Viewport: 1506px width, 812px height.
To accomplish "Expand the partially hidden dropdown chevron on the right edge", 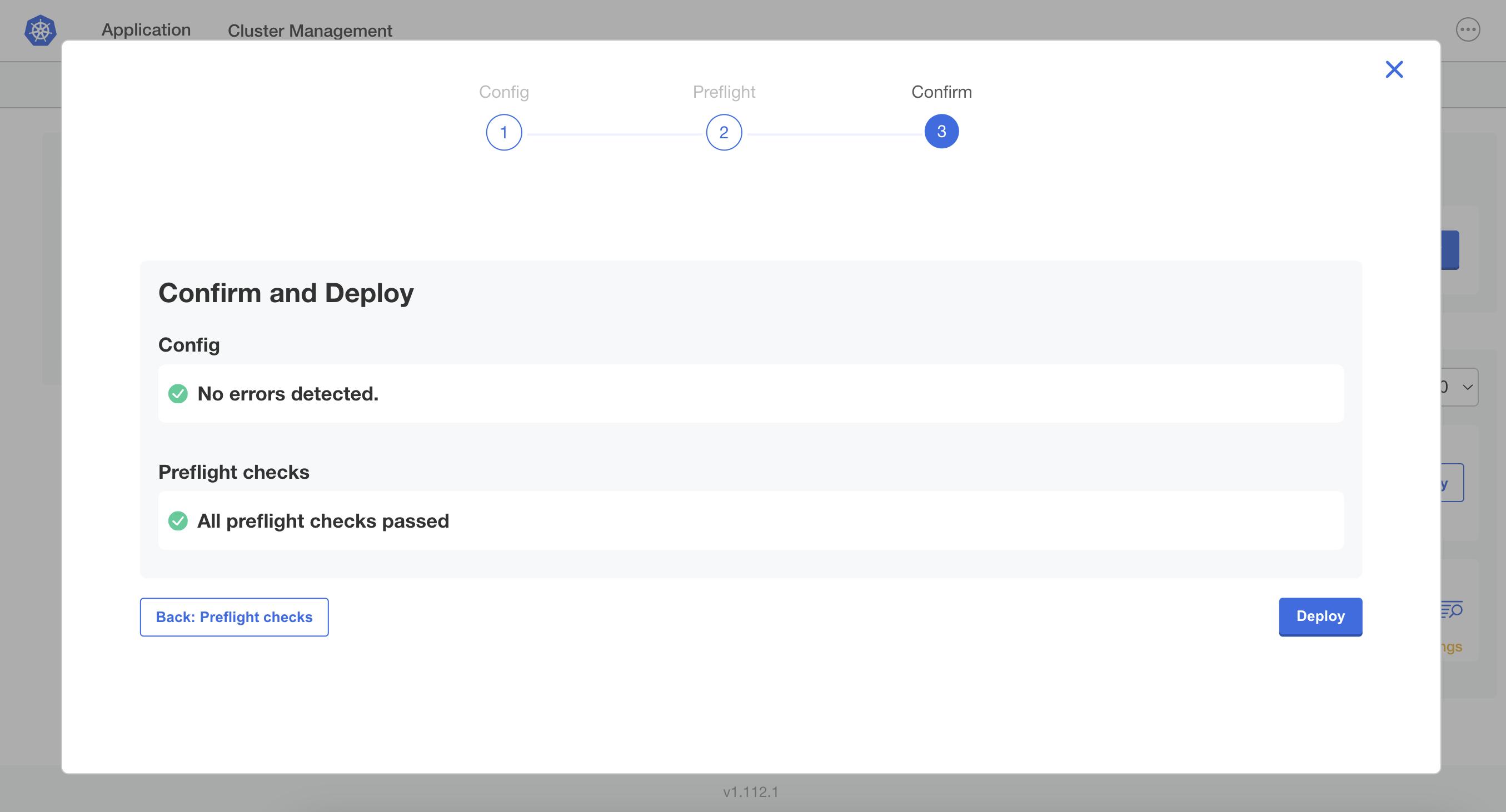I will pos(1467,387).
